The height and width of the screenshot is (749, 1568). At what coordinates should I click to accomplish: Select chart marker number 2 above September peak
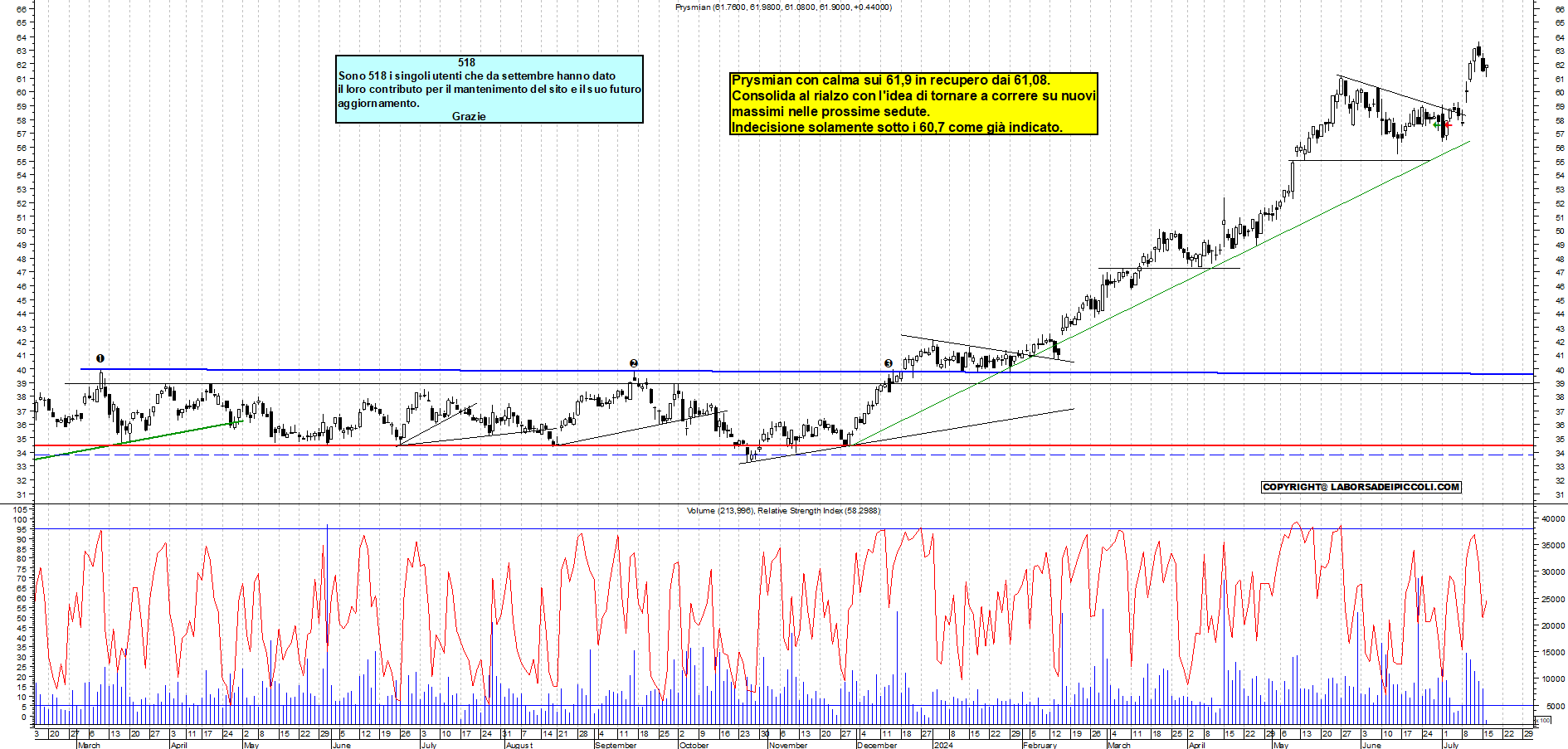click(634, 363)
